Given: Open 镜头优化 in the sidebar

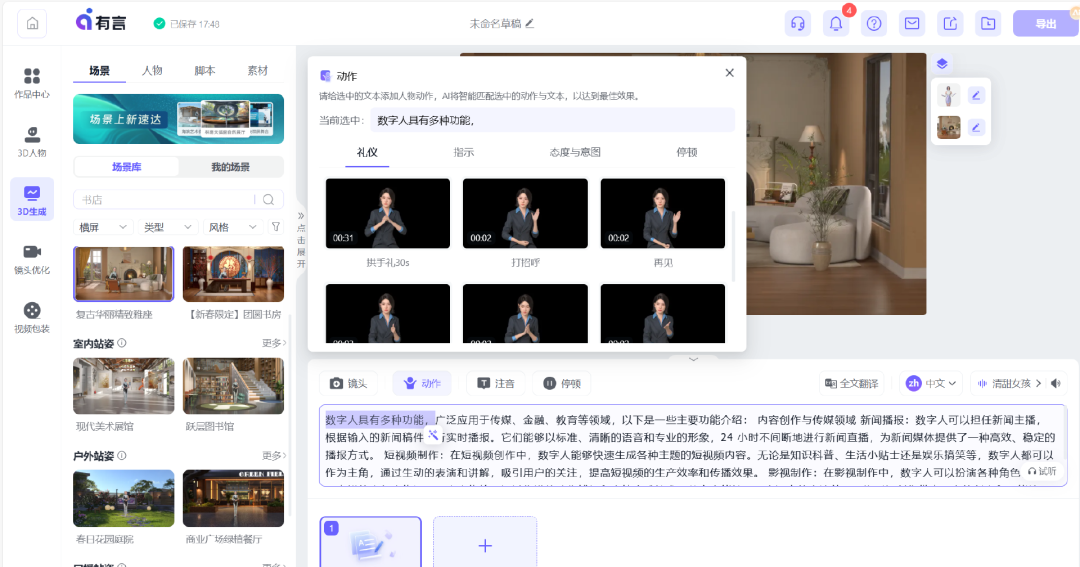Looking at the screenshot, I should tap(32, 258).
